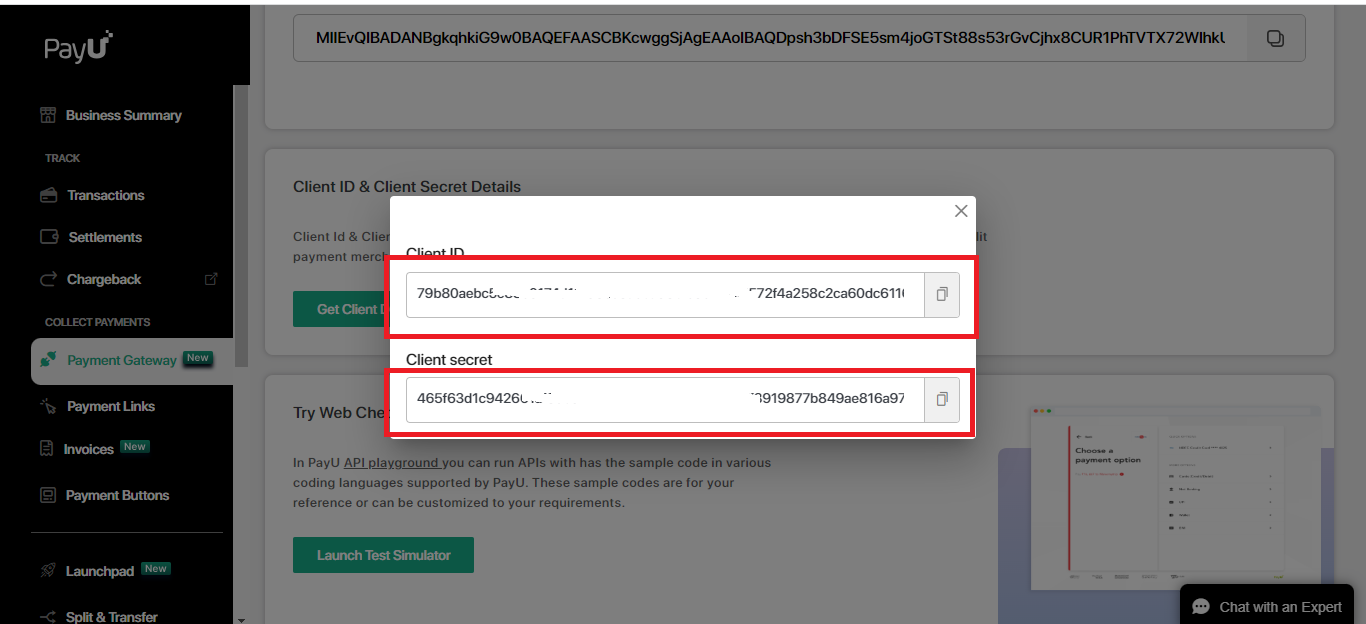
Task: Select Payment Gateway menu item
Action: (121, 360)
